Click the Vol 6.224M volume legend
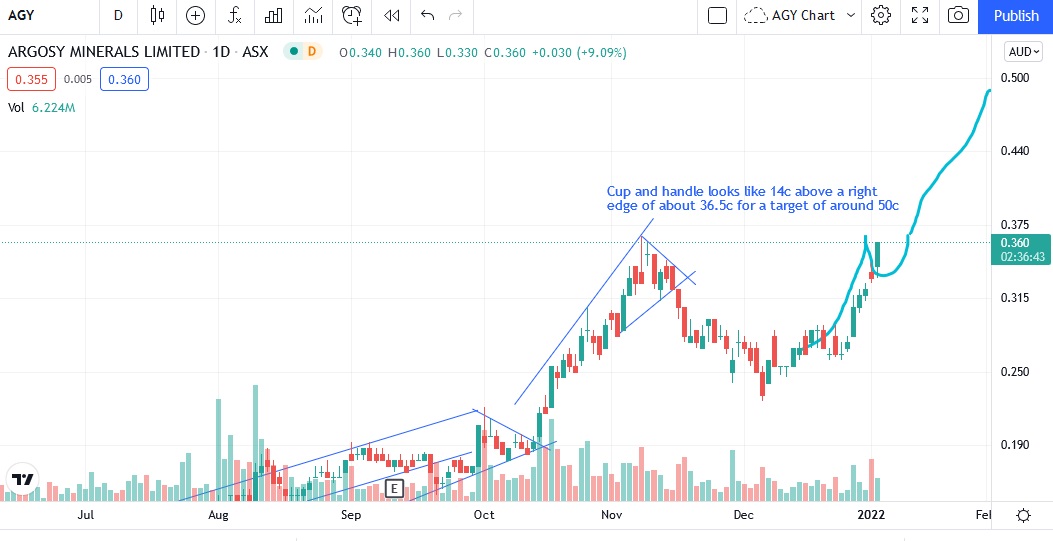Image resolution: width=1053 pixels, height=541 pixels. (x=42, y=107)
